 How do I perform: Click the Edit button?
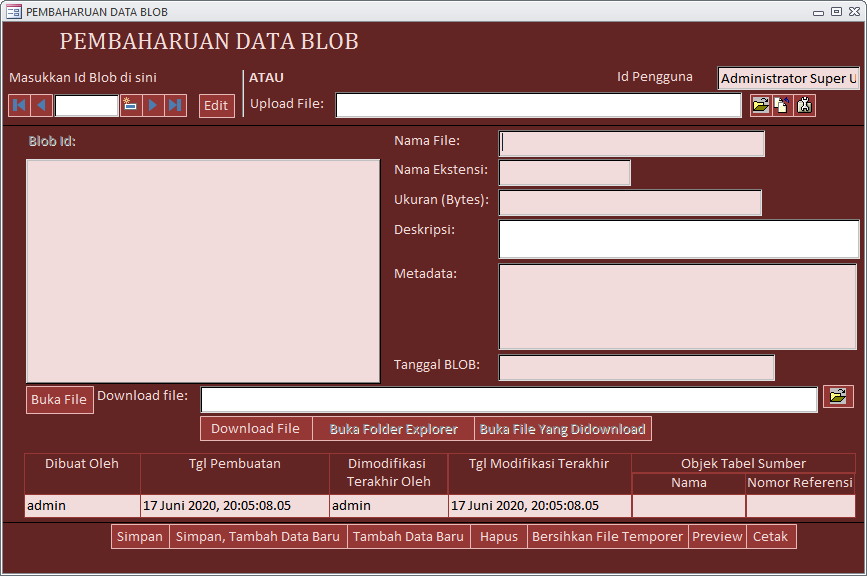pos(216,105)
